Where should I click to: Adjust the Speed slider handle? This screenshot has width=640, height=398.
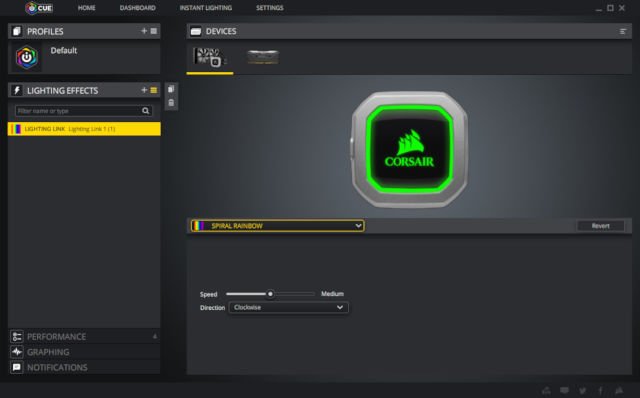point(270,294)
